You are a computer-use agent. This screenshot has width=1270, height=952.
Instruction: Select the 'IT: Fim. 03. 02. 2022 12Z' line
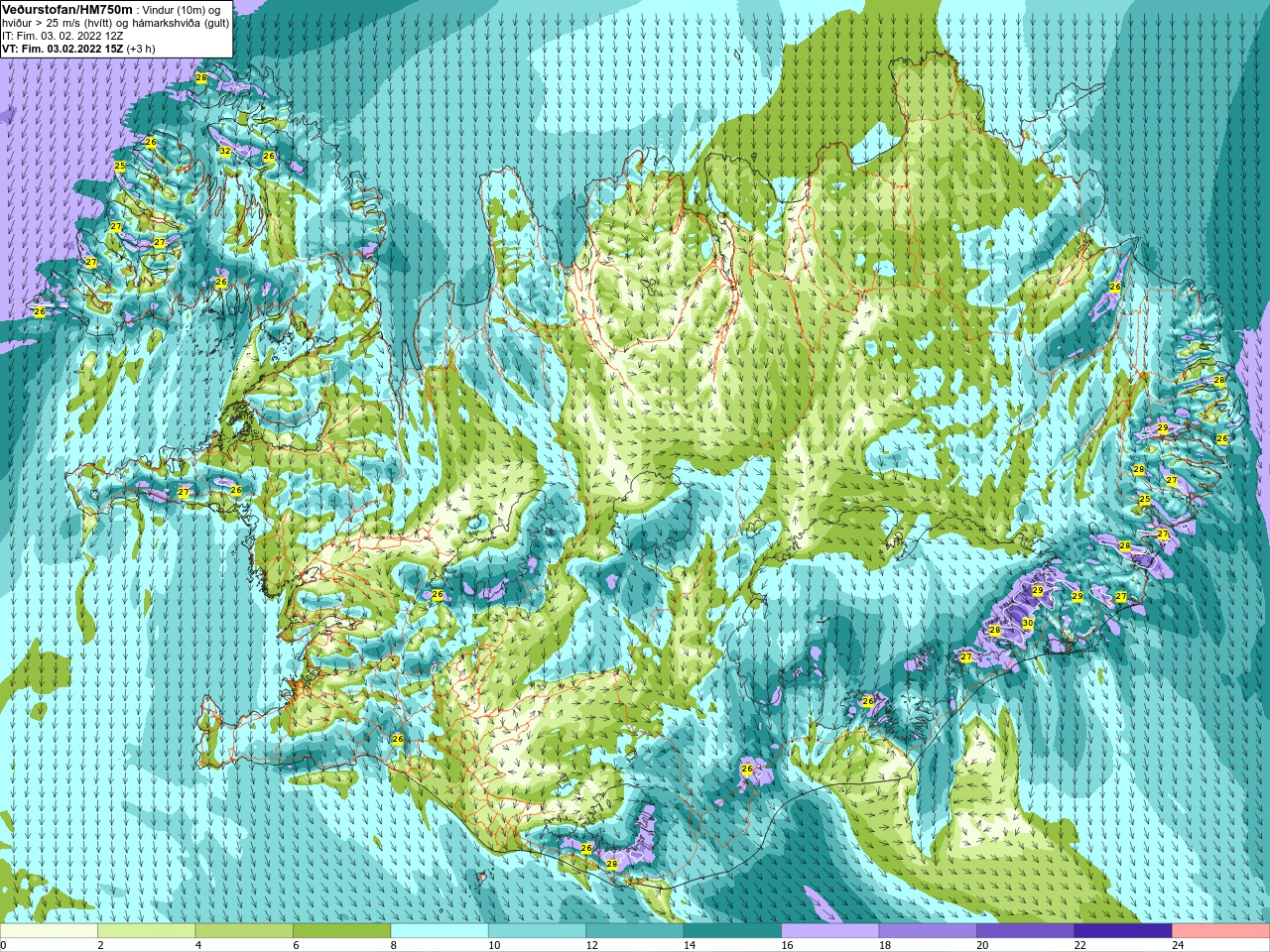coord(63,35)
